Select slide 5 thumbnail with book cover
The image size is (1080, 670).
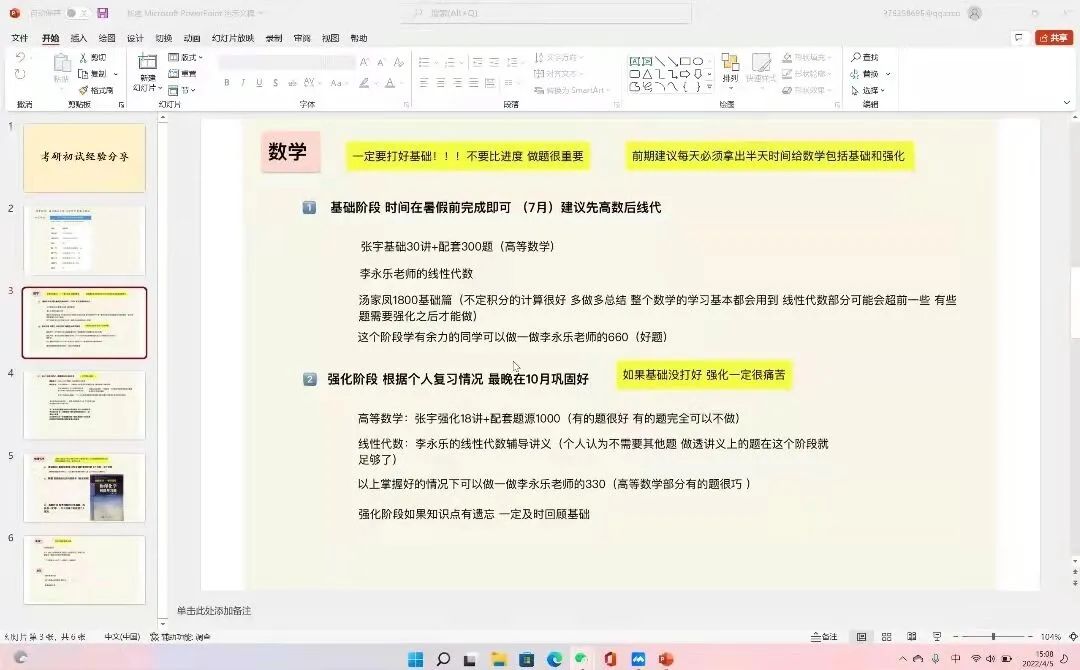point(84,487)
